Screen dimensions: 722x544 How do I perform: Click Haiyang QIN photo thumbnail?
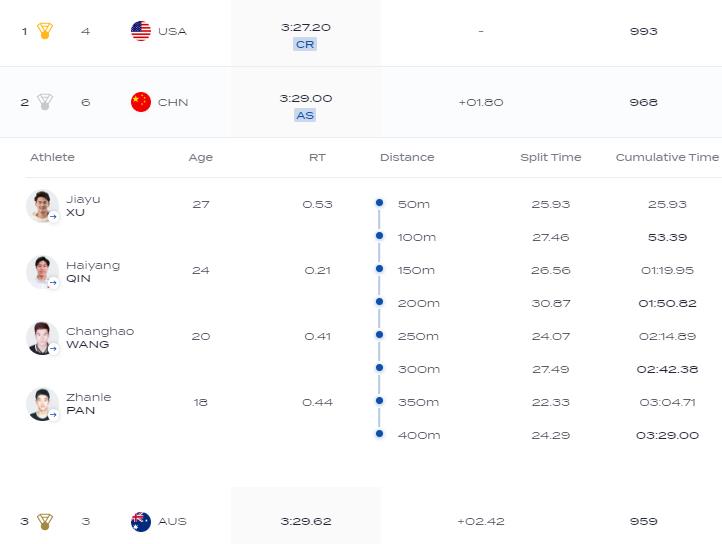click(42, 272)
